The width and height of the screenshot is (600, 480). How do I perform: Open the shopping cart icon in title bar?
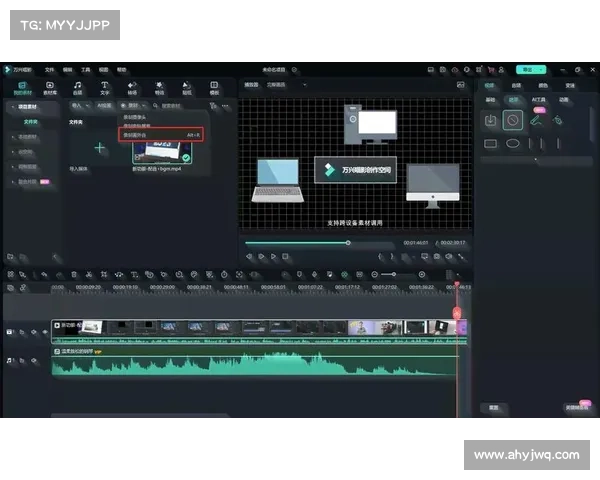pyautogui.click(x=491, y=70)
